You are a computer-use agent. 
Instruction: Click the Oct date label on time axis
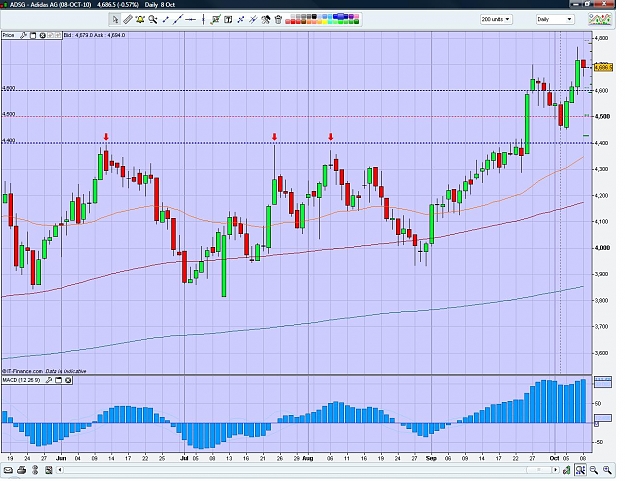(x=554, y=458)
